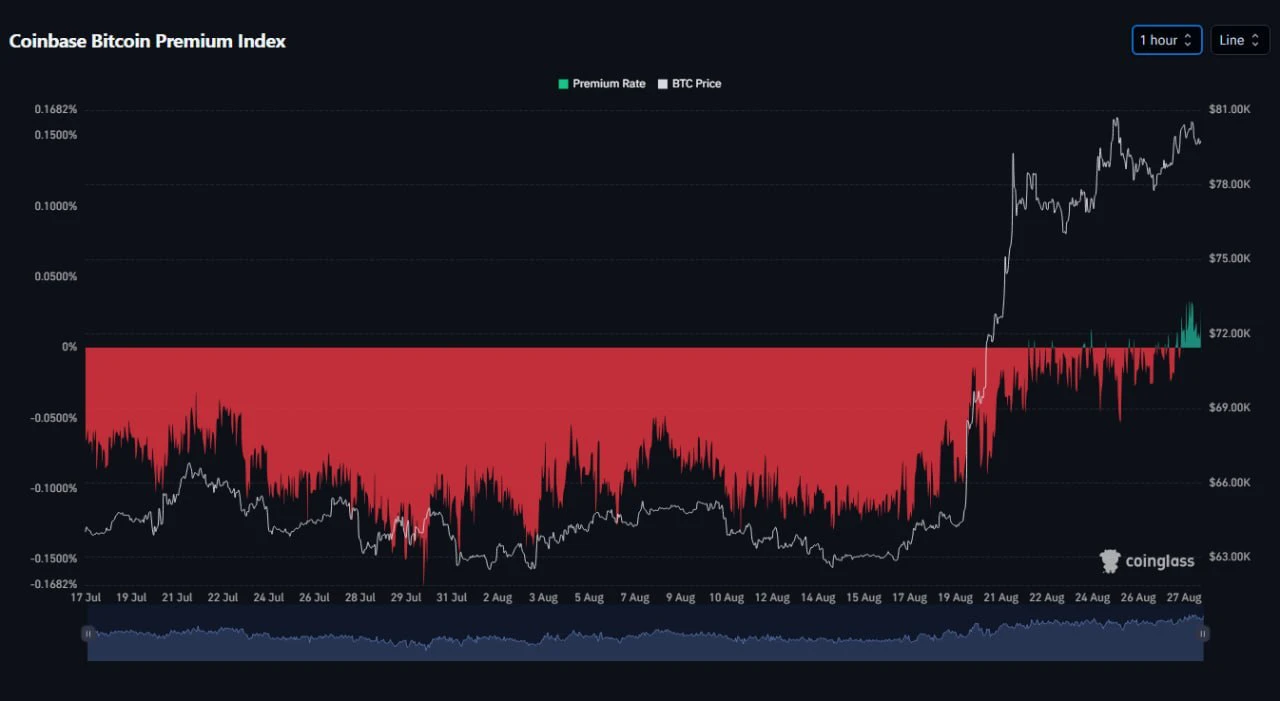The image size is (1280, 701).
Task: Click the $81.00K price axis label
Action: click(1230, 110)
